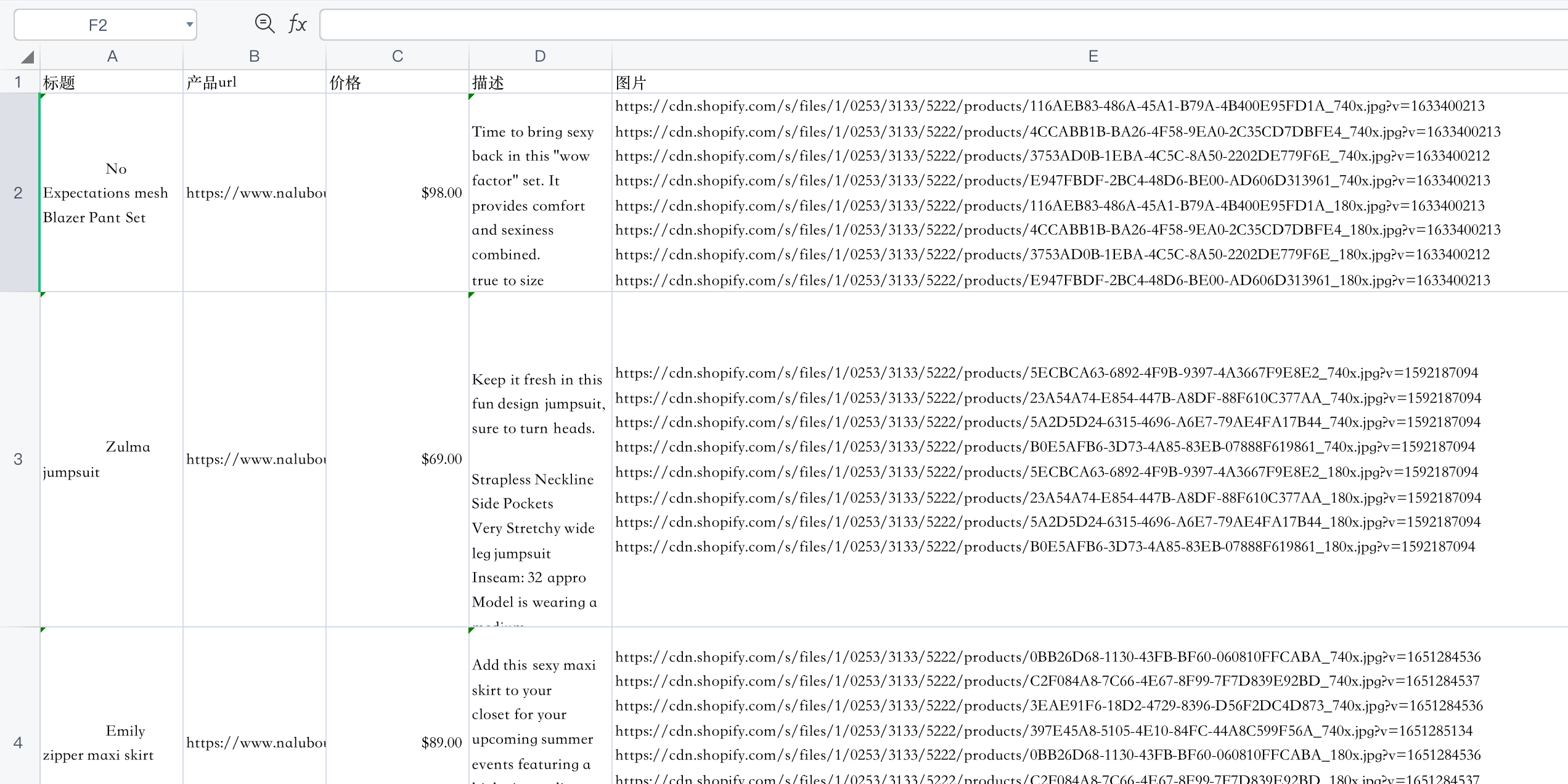
Task: Click the green error indicator in cell D3
Action: [472, 295]
